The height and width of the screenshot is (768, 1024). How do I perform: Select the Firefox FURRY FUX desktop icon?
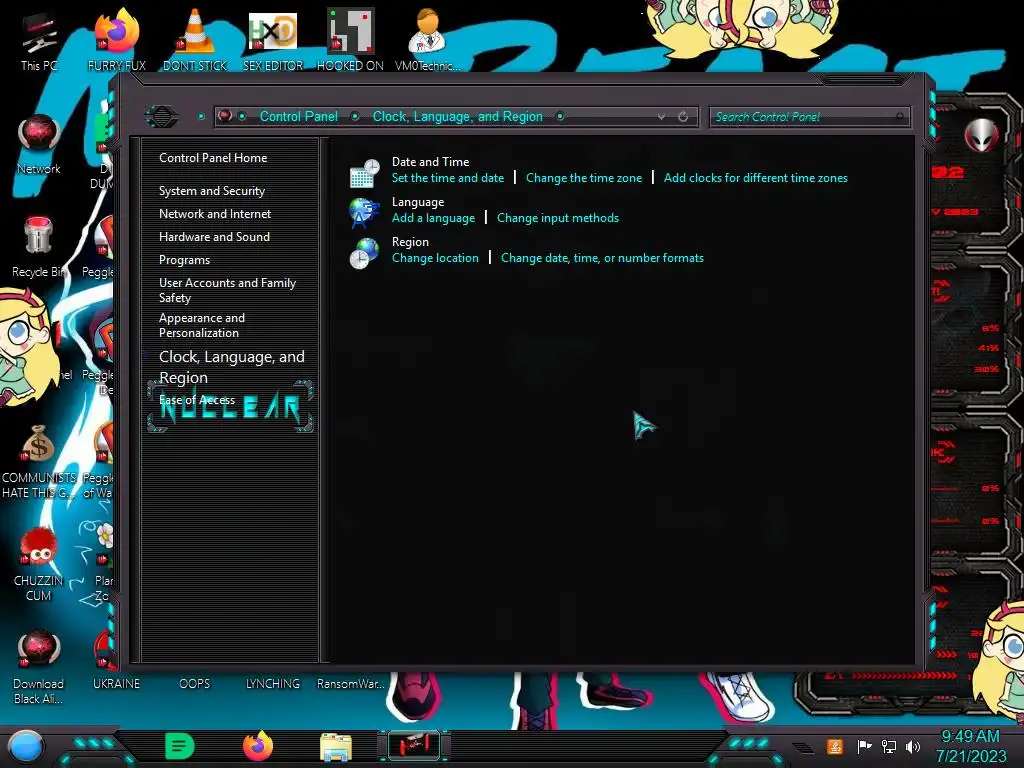(117, 41)
